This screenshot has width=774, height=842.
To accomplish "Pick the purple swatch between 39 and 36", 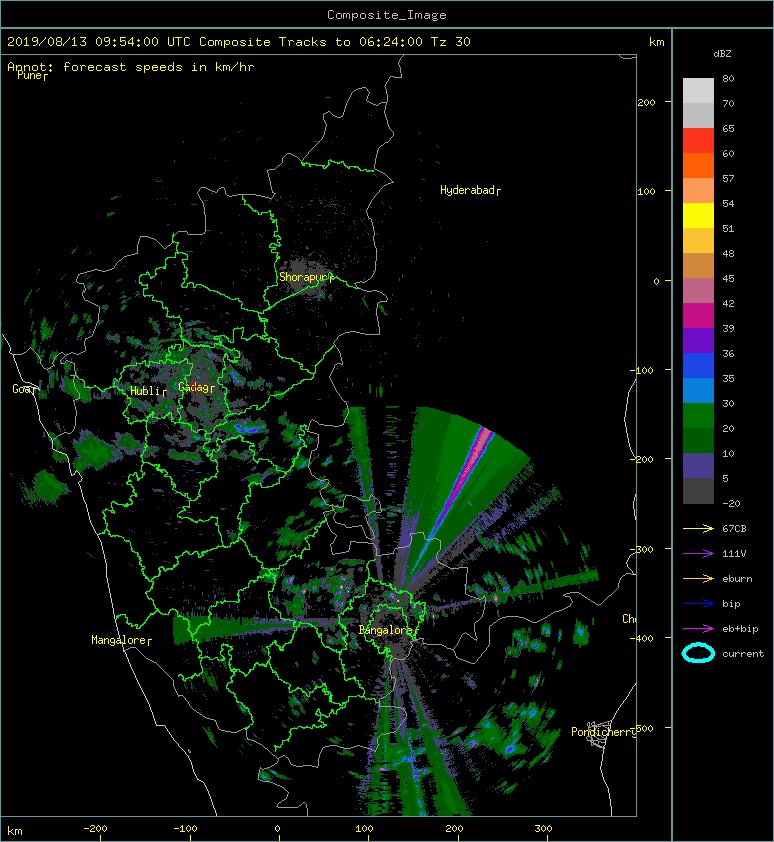I will (698, 340).
